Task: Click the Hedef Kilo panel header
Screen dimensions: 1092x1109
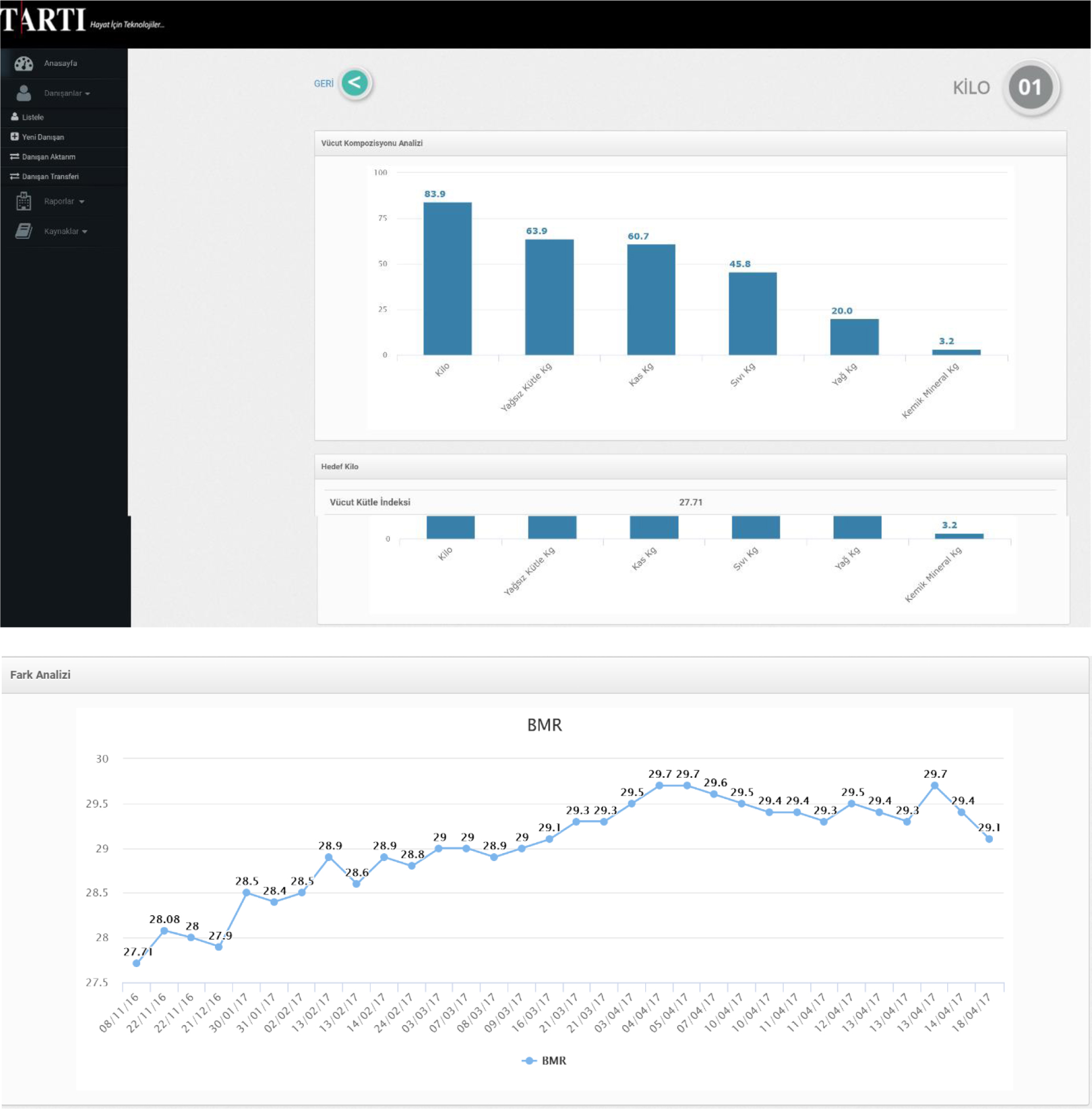Action: point(690,467)
